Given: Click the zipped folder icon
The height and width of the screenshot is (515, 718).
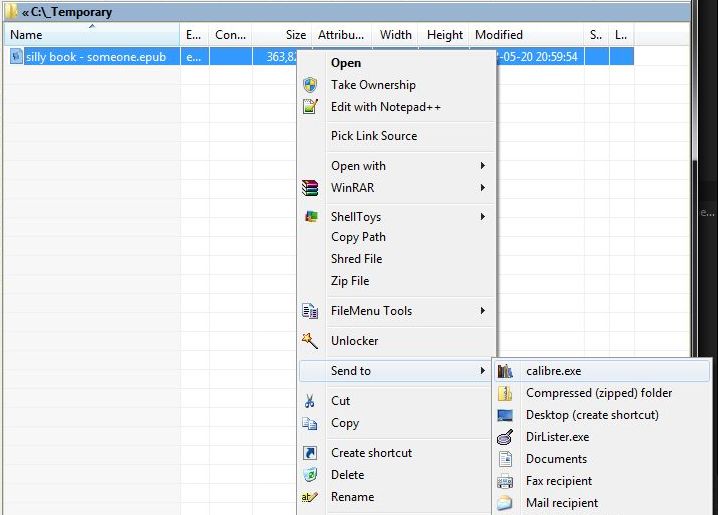Looking at the screenshot, I should (505, 393).
